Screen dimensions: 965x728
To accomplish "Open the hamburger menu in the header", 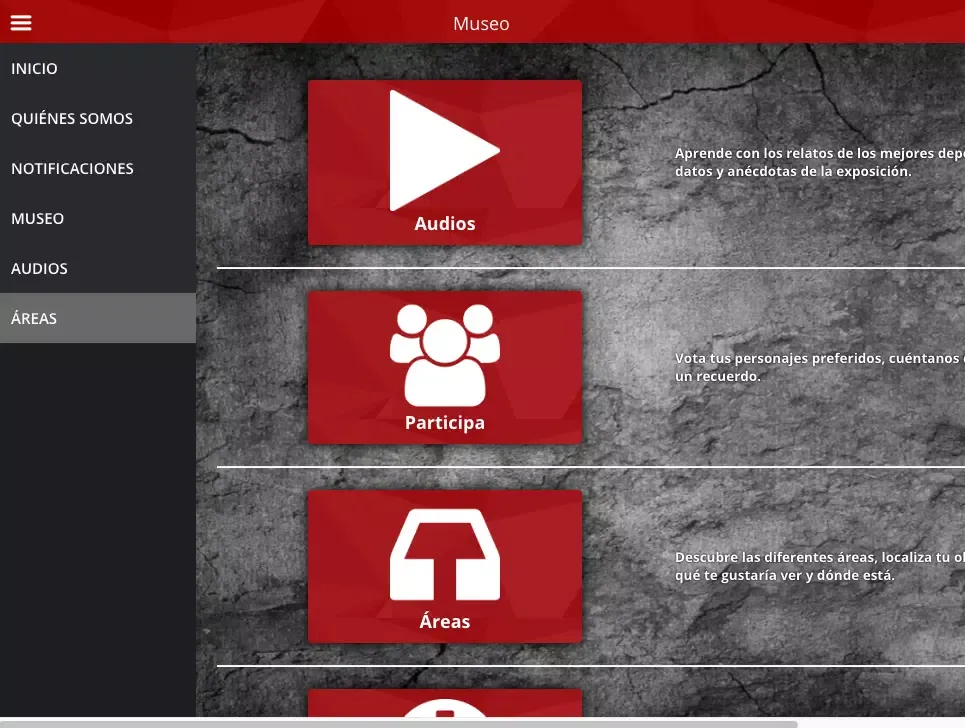I will [21, 23].
